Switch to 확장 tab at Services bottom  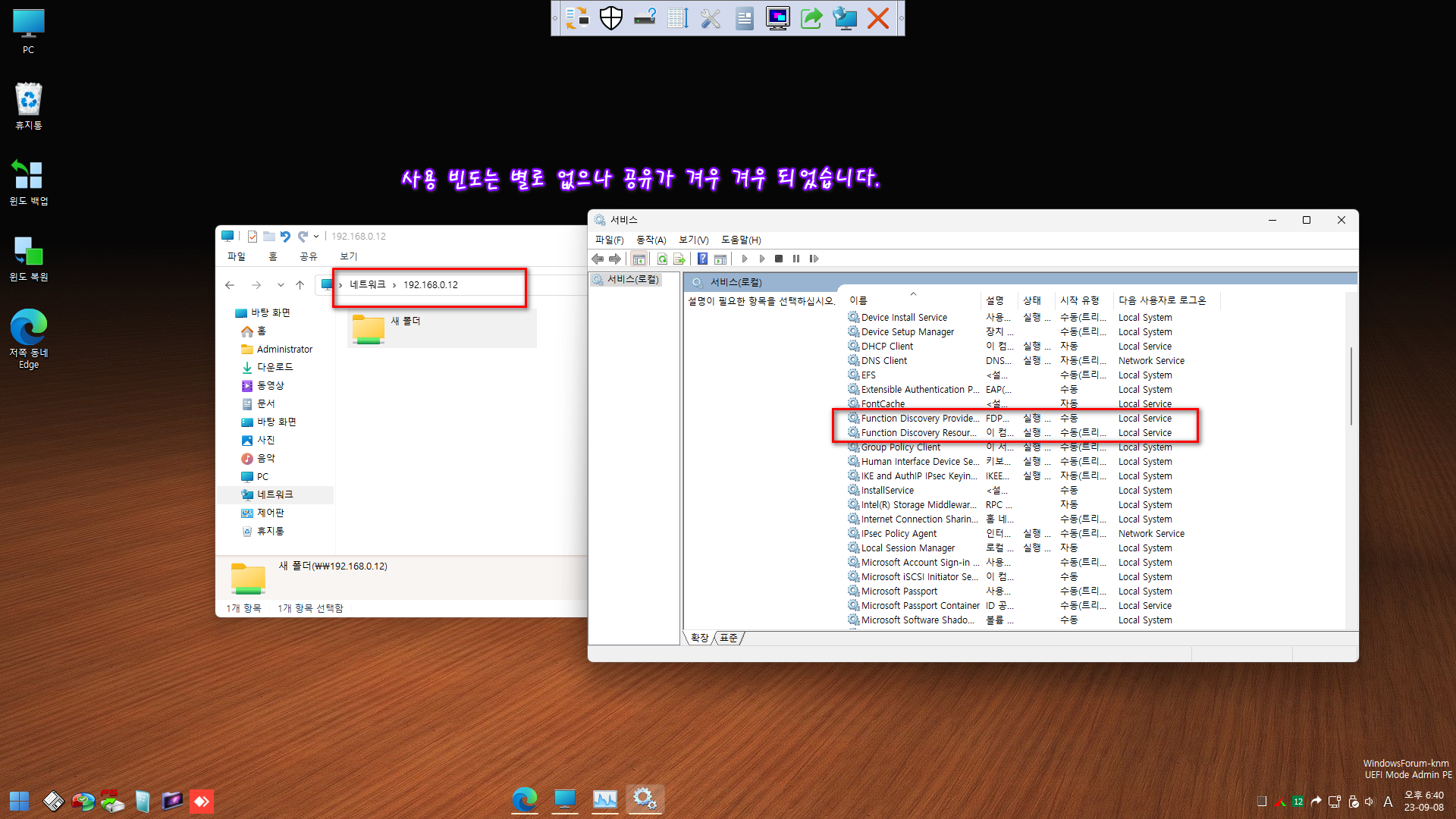coord(699,638)
